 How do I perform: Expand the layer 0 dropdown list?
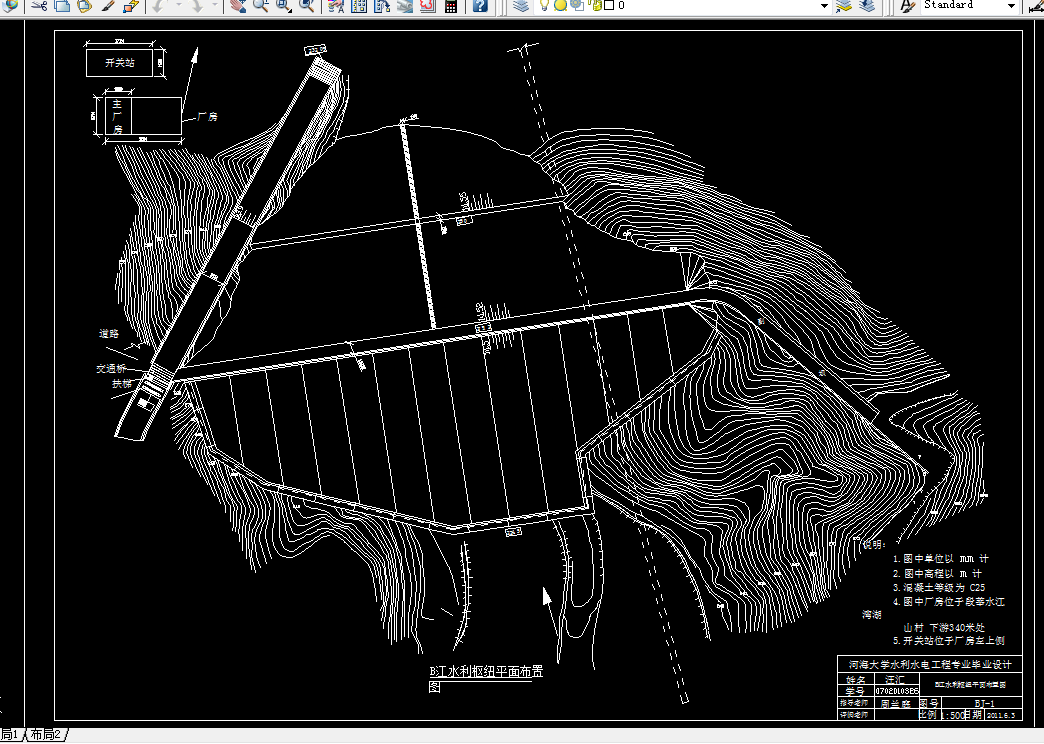tap(824, 5)
